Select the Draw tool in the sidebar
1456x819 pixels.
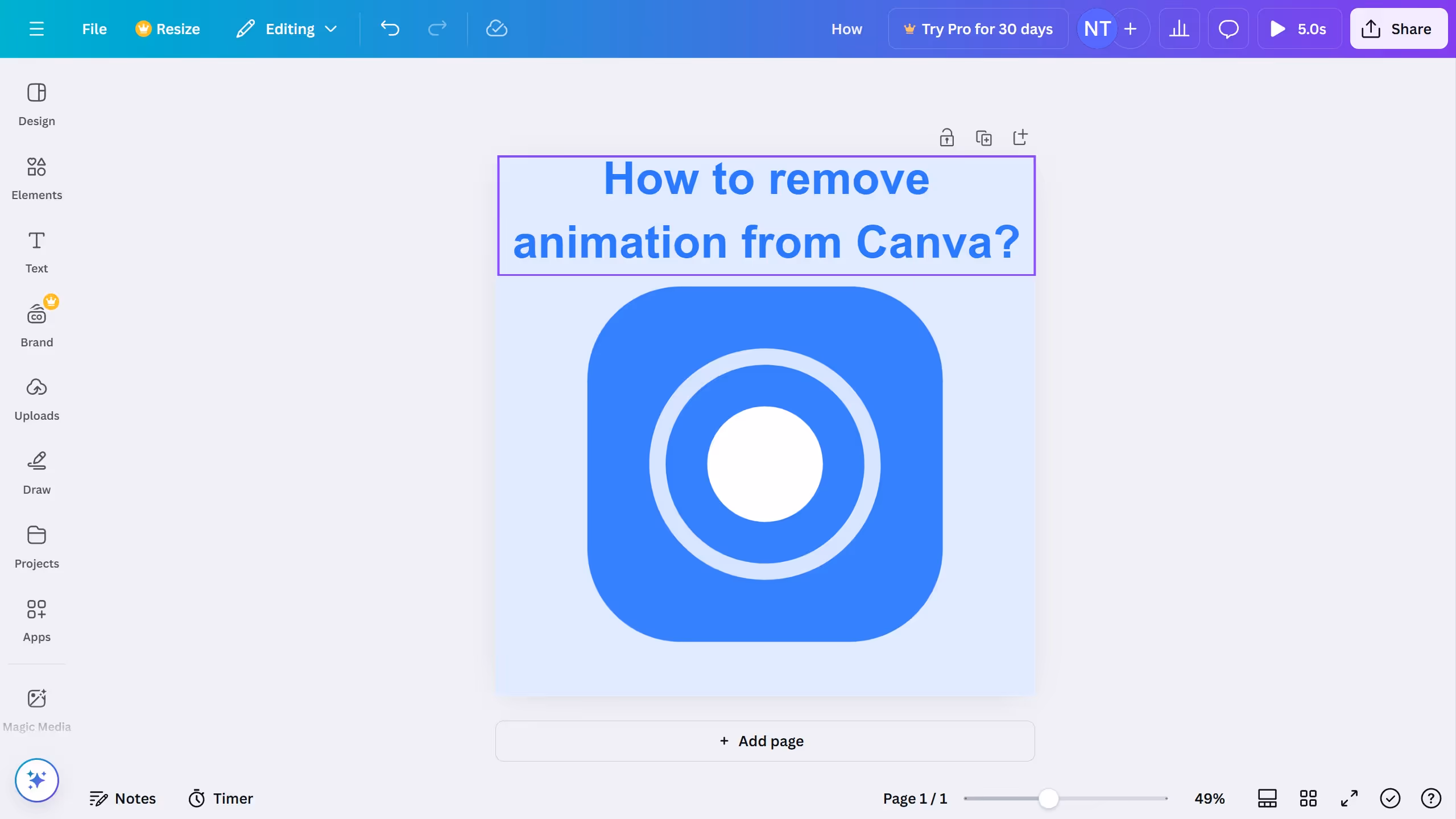(36, 472)
